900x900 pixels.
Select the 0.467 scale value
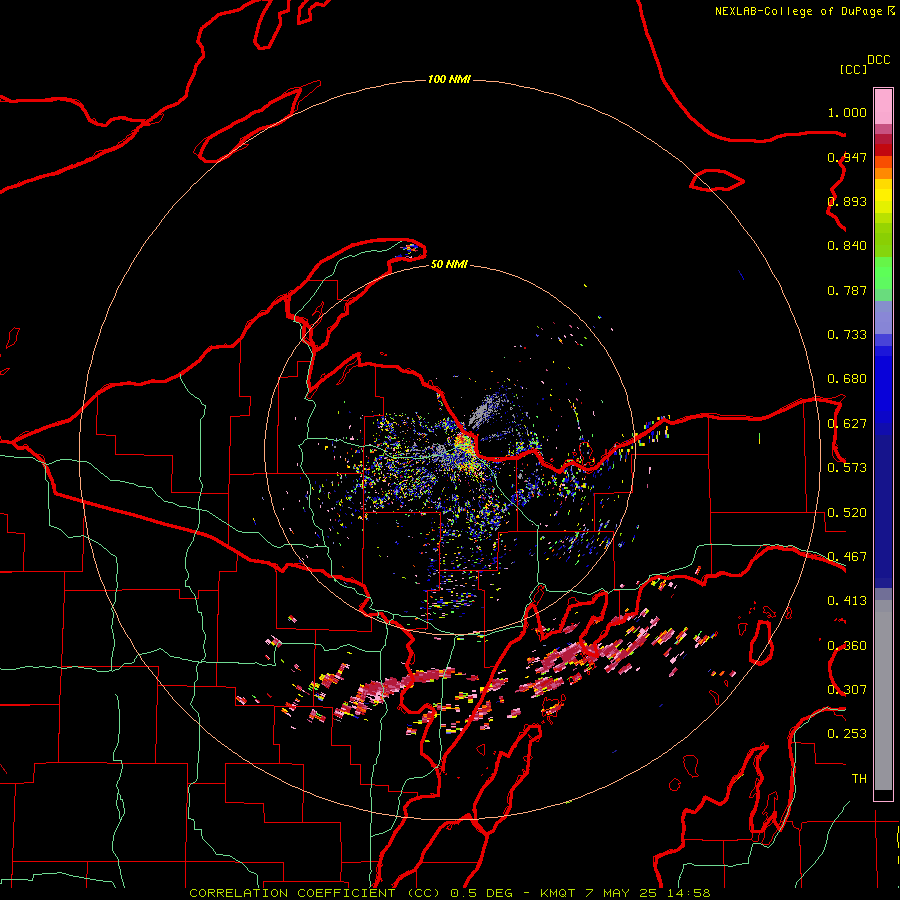pos(847,557)
